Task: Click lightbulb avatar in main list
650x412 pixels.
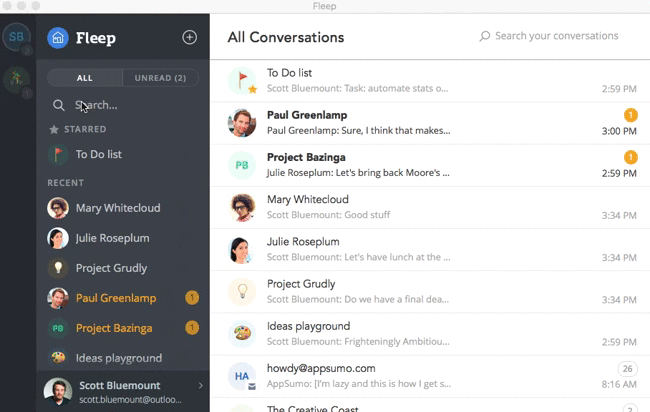Action: pyautogui.click(x=242, y=292)
